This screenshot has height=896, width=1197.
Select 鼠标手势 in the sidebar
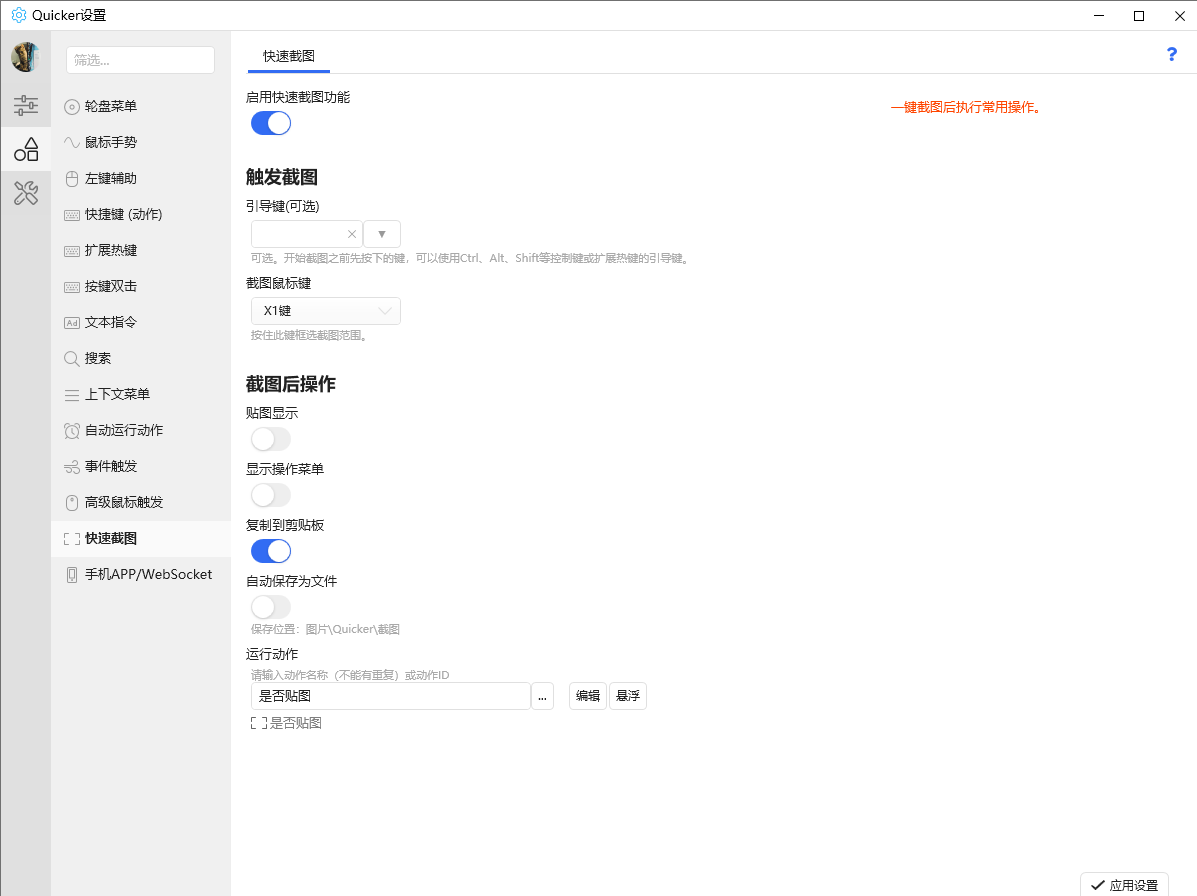click(140, 143)
